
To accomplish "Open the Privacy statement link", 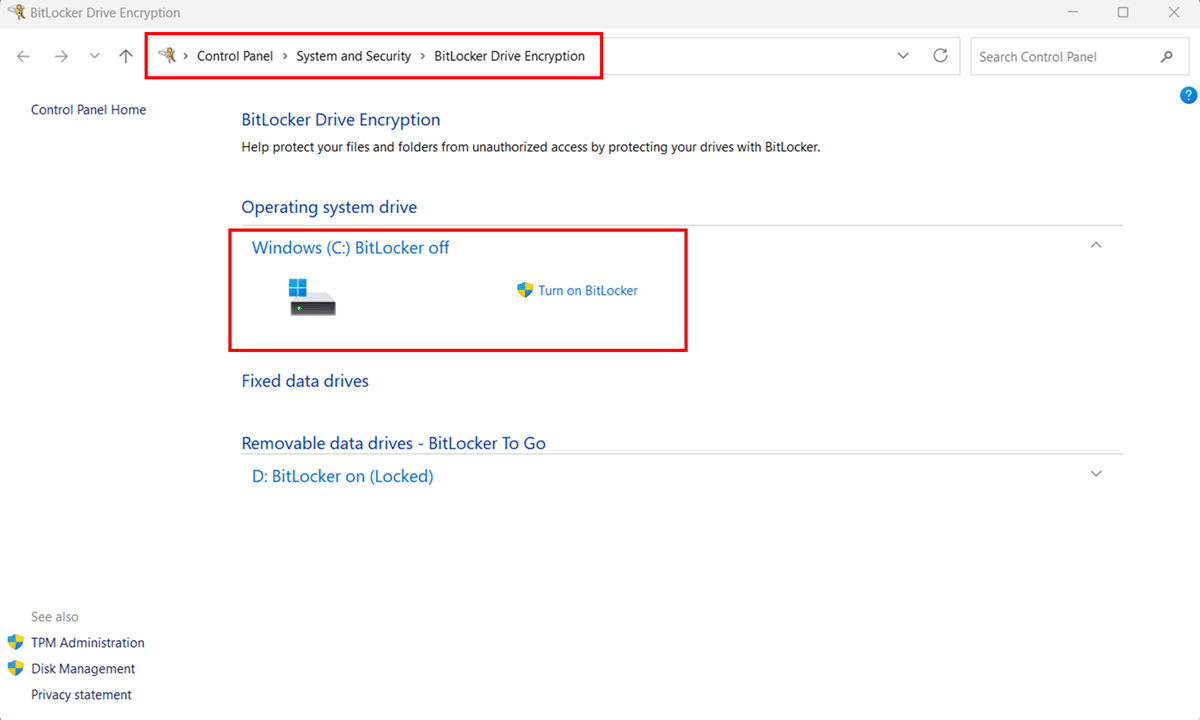I will [x=81, y=695].
